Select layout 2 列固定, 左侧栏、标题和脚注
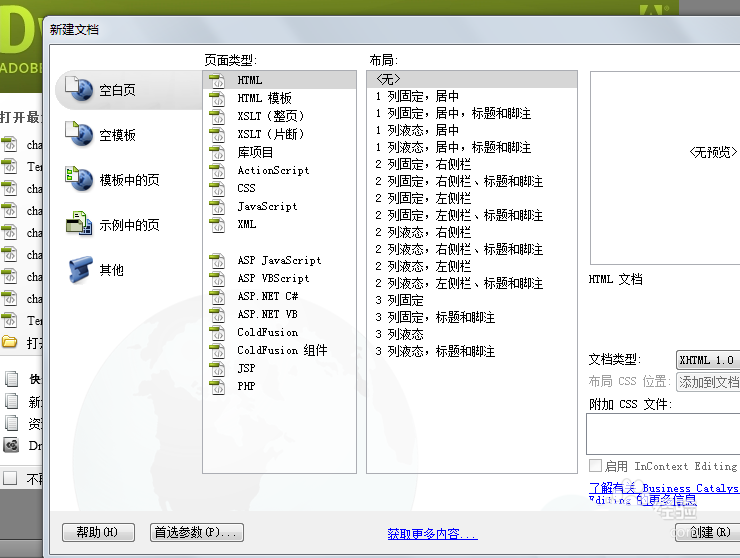This screenshot has height=558, width=740. pos(472,215)
